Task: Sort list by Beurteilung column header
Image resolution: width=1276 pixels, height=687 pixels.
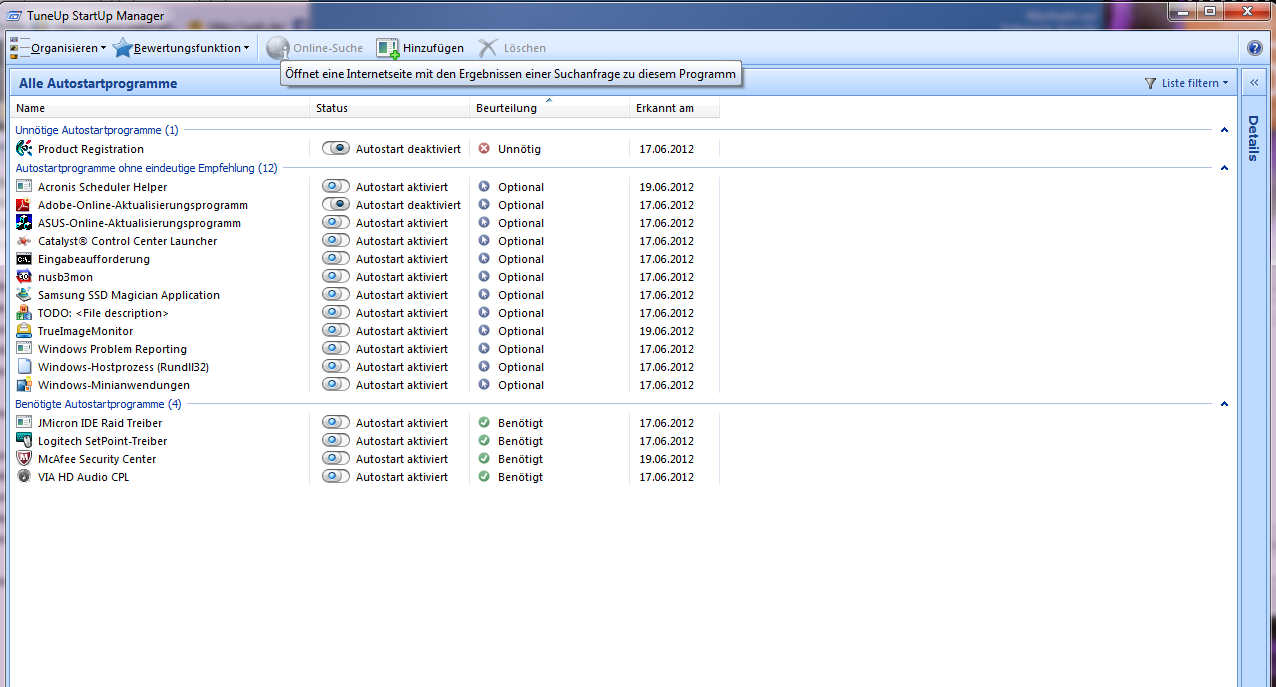Action: pyautogui.click(x=550, y=108)
